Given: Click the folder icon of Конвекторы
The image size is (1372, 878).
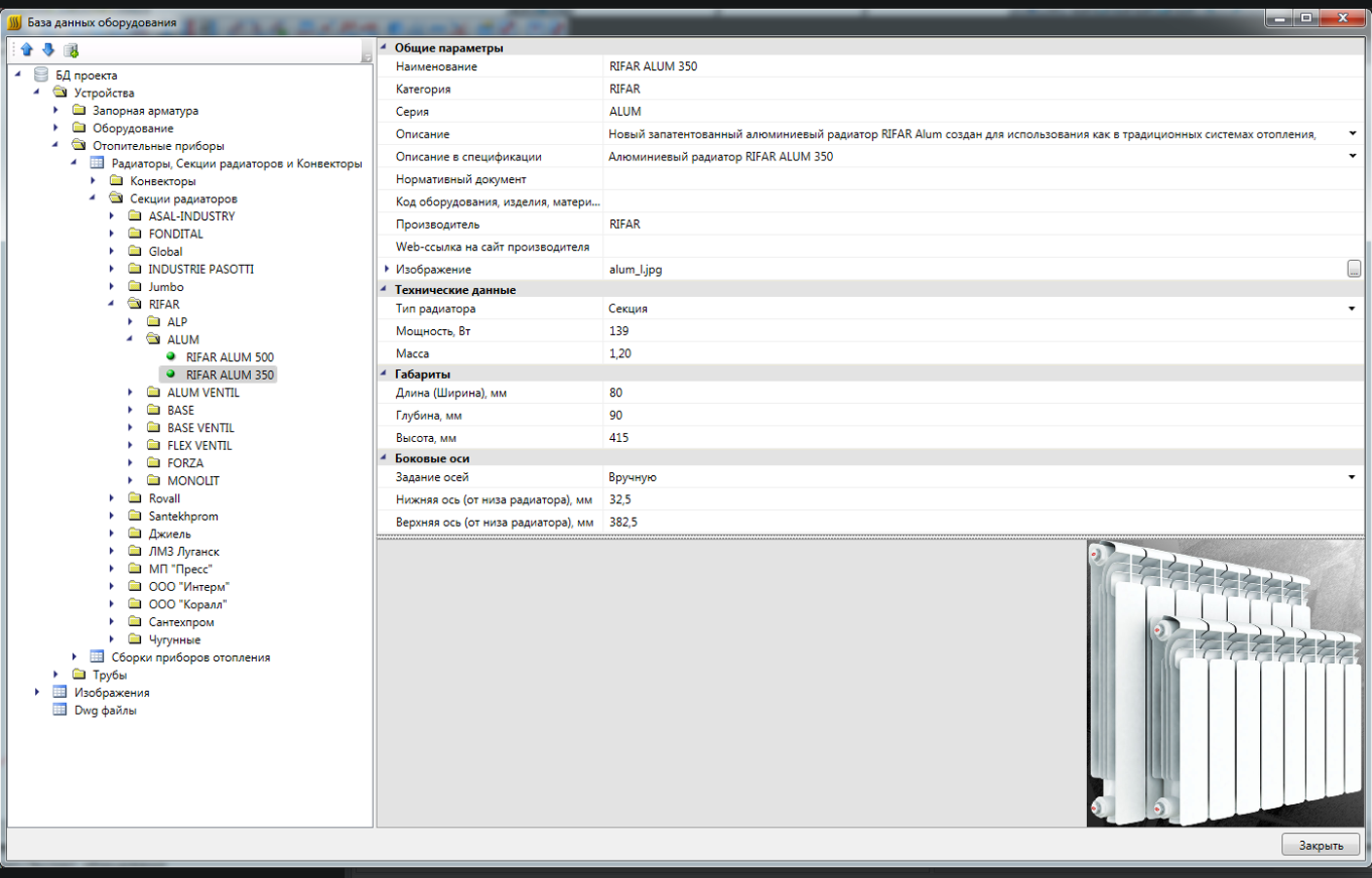Looking at the screenshot, I should [116, 181].
